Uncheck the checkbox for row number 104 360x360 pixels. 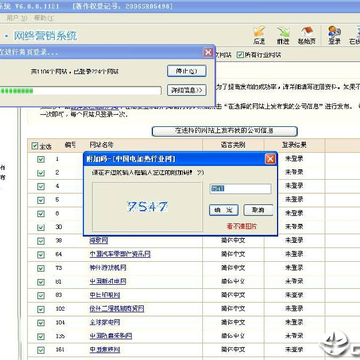pyautogui.click(x=41, y=323)
